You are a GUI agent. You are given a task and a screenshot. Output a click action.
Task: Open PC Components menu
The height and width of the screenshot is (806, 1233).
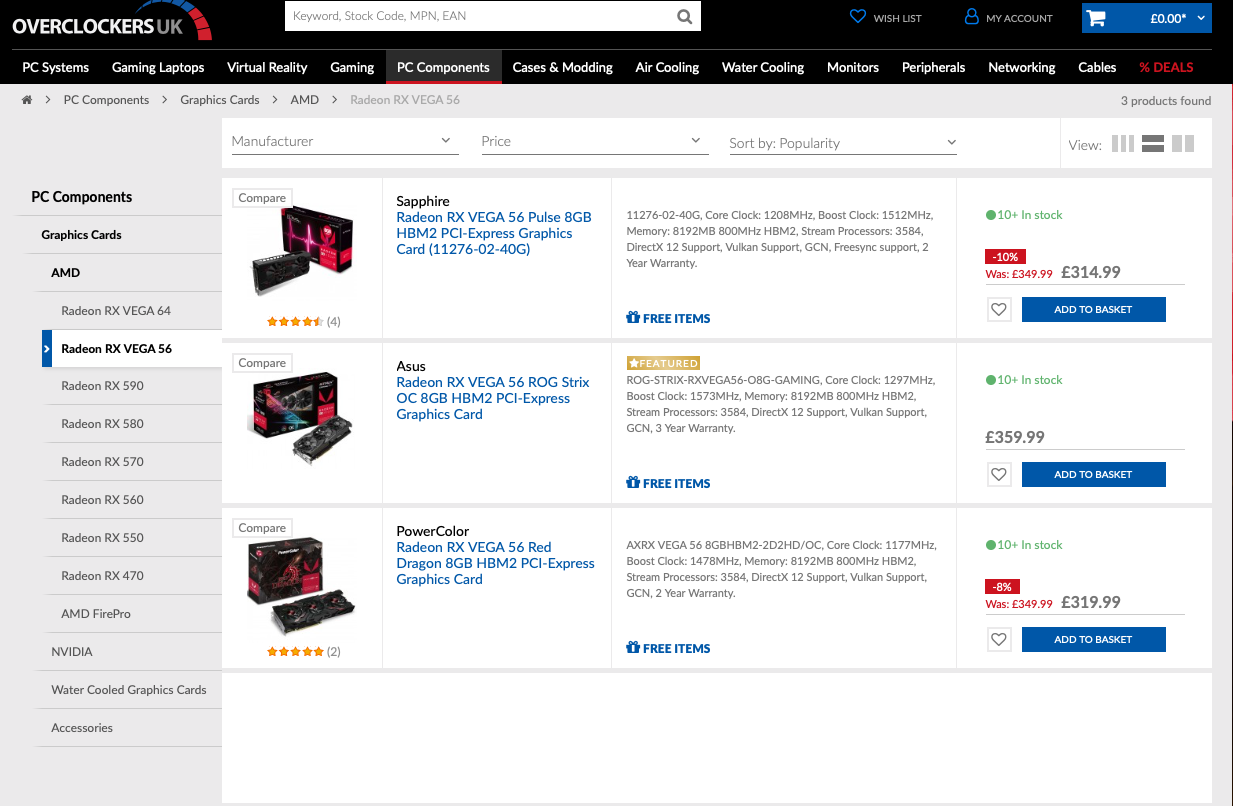click(x=443, y=67)
